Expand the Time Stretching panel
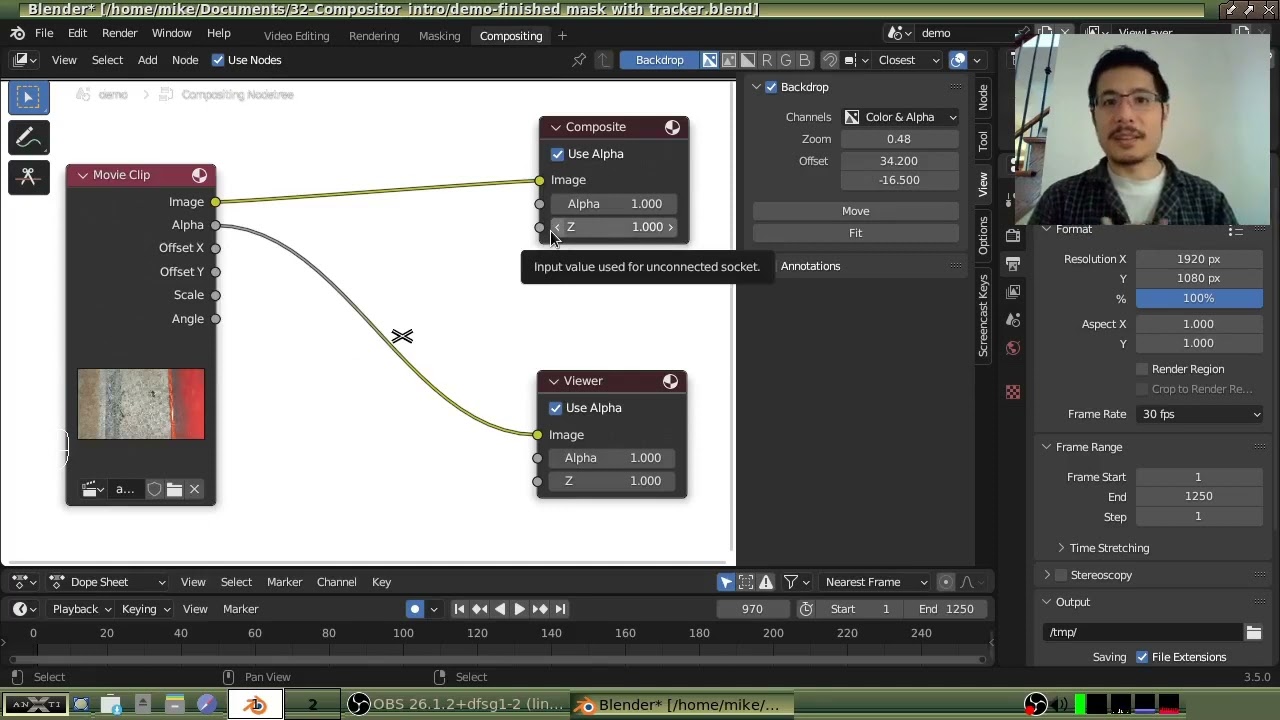 [1061, 548]
